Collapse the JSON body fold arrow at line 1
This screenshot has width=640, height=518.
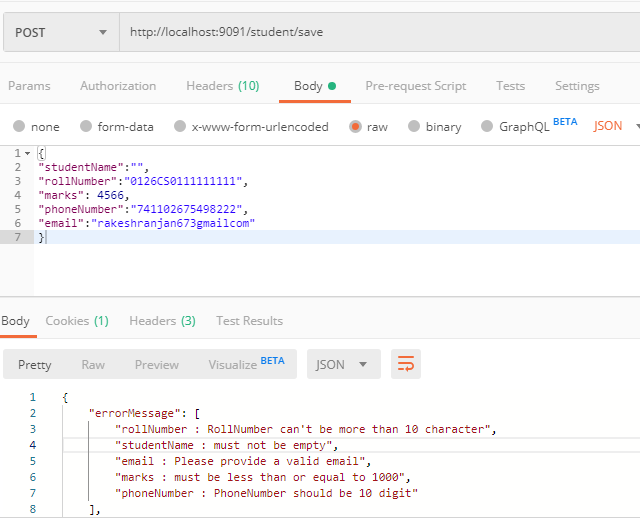[x=27, y=153]
